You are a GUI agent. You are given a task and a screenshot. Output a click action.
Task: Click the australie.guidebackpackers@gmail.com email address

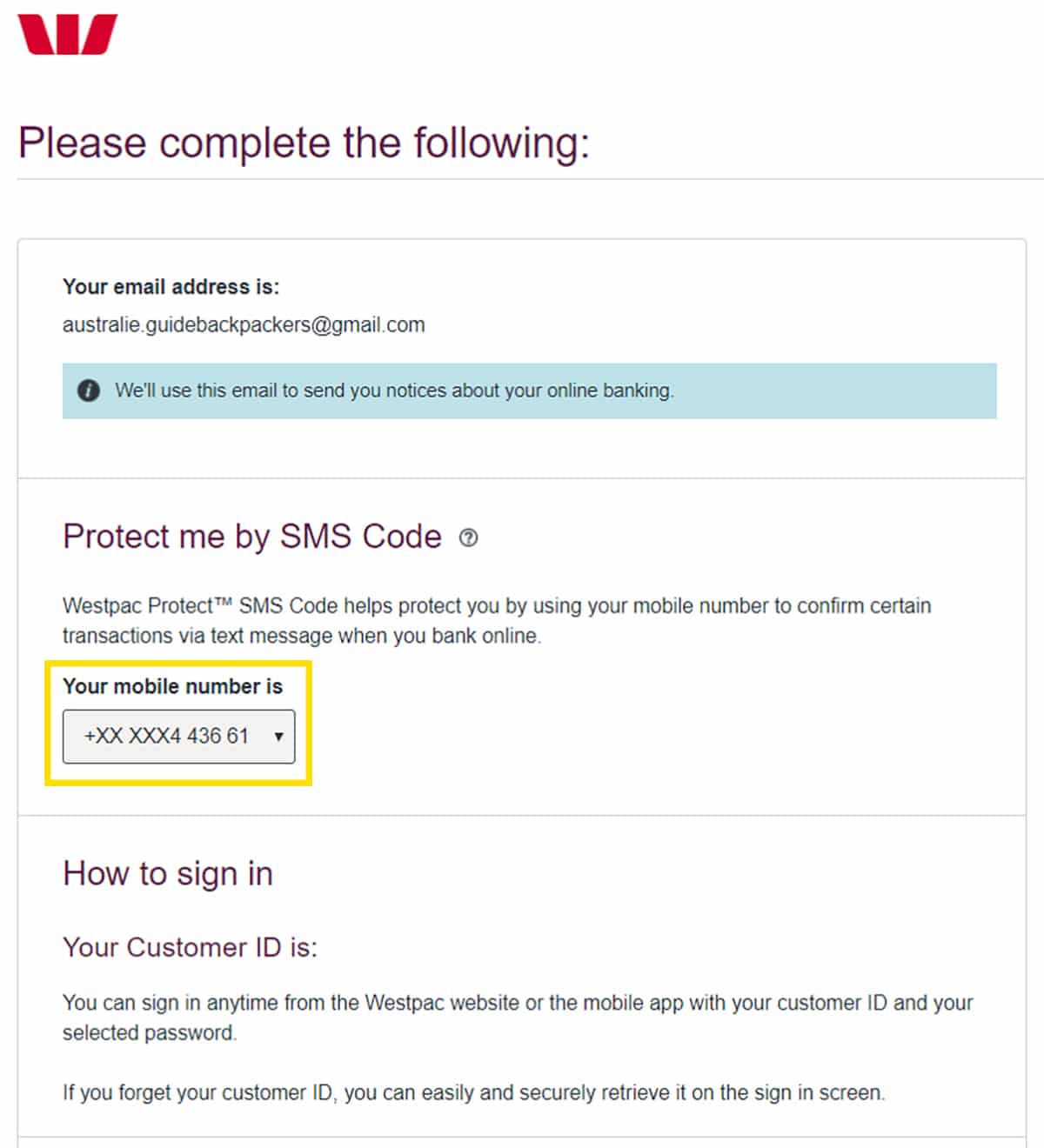click(x=244, y=325)
